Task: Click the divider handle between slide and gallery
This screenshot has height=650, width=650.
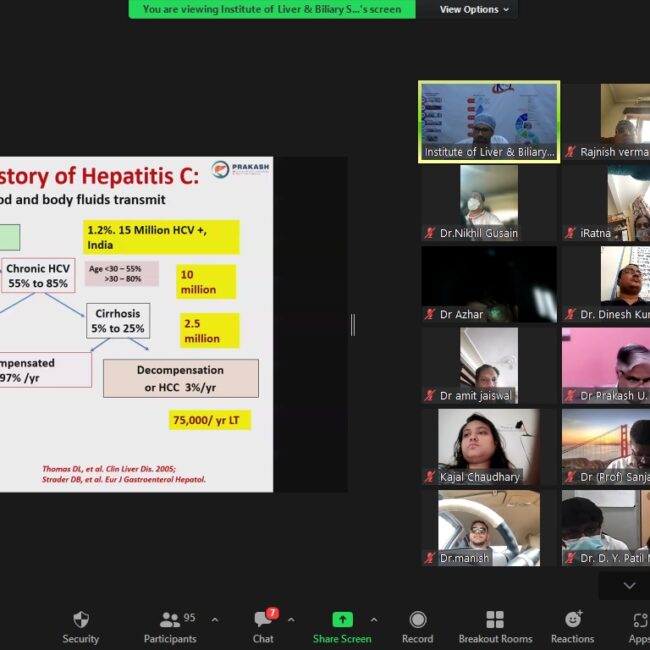Action: tap(352, 325)
